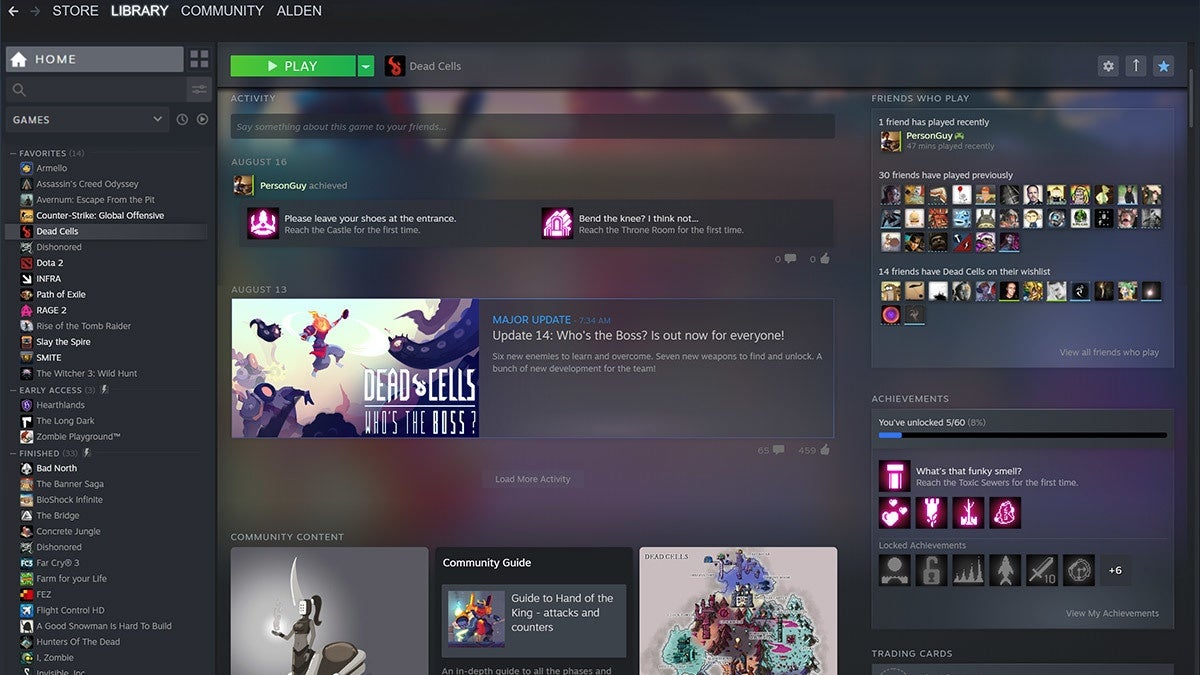
Task: Open the grid view icon beside Home
Action: tap(199, 58)
